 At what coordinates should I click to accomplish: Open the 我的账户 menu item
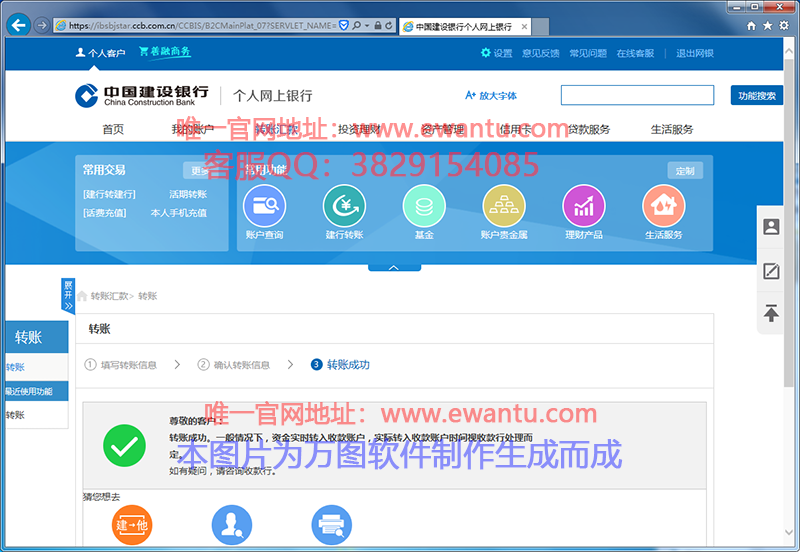tap(193, 129)
